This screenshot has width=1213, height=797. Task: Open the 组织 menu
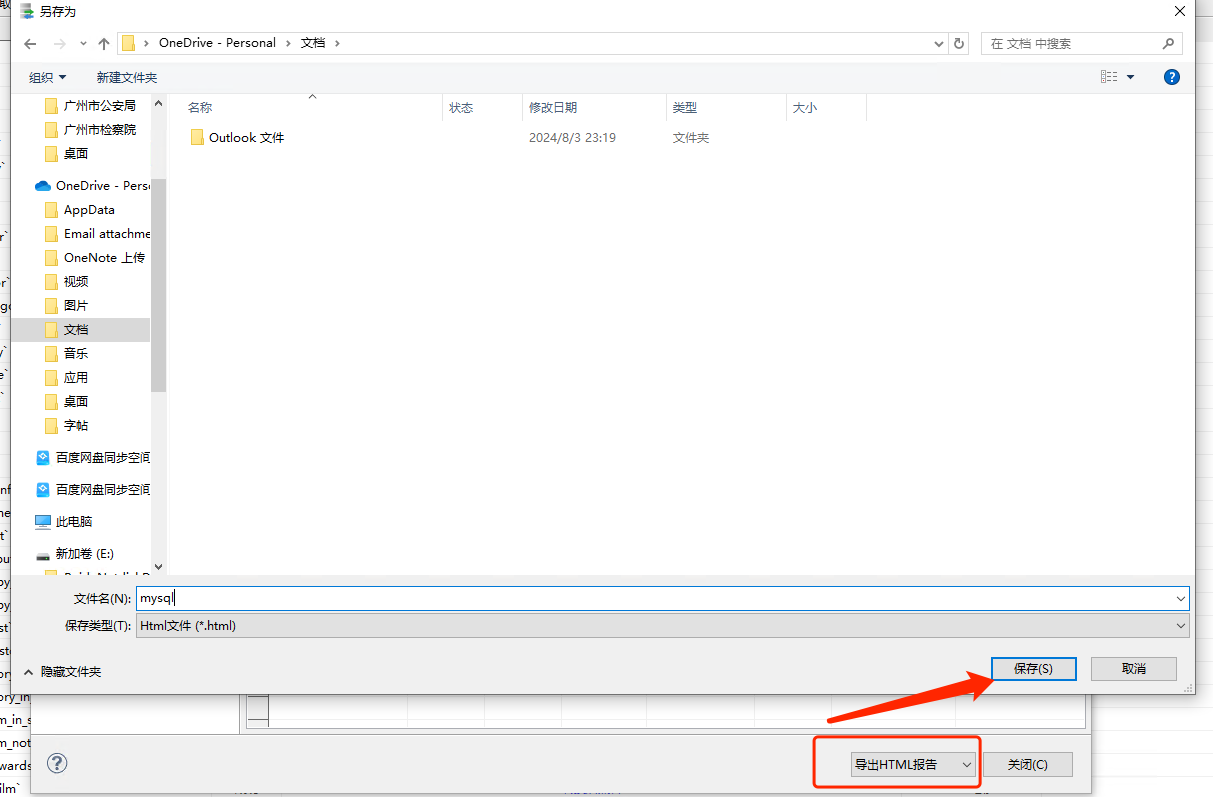coord(48,77)
